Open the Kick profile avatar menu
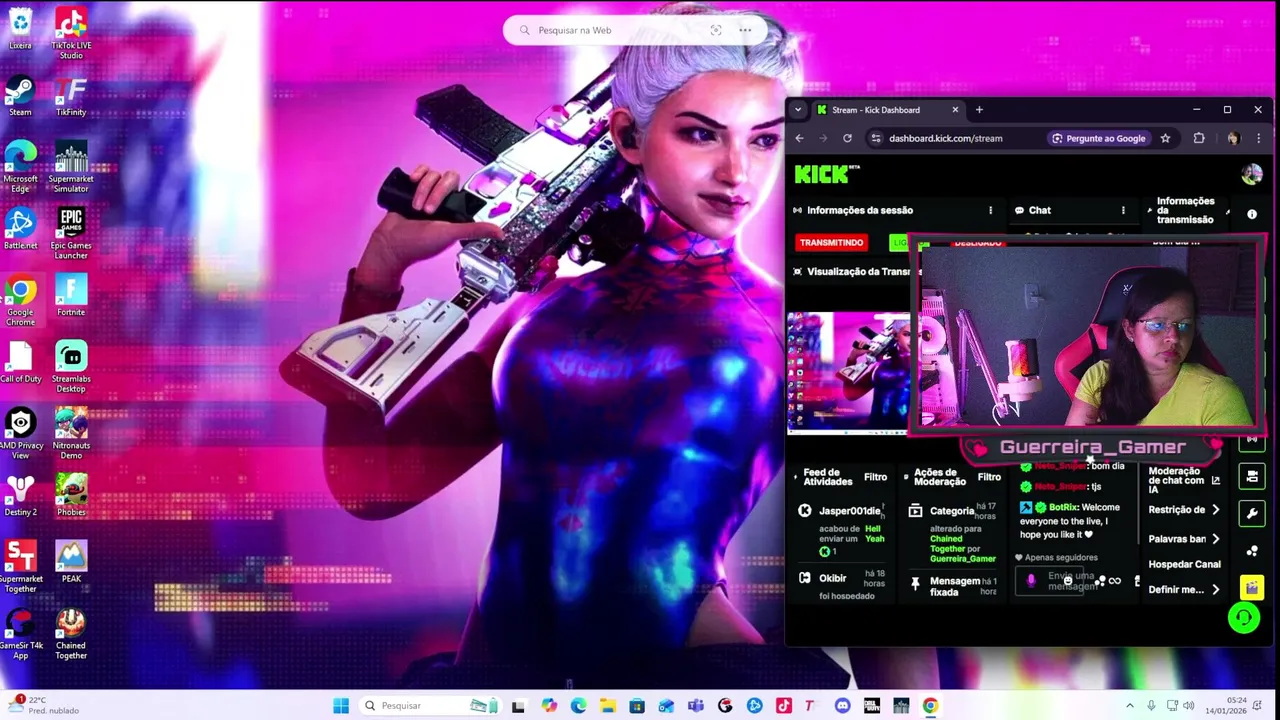 click(x=1251, y=174)
